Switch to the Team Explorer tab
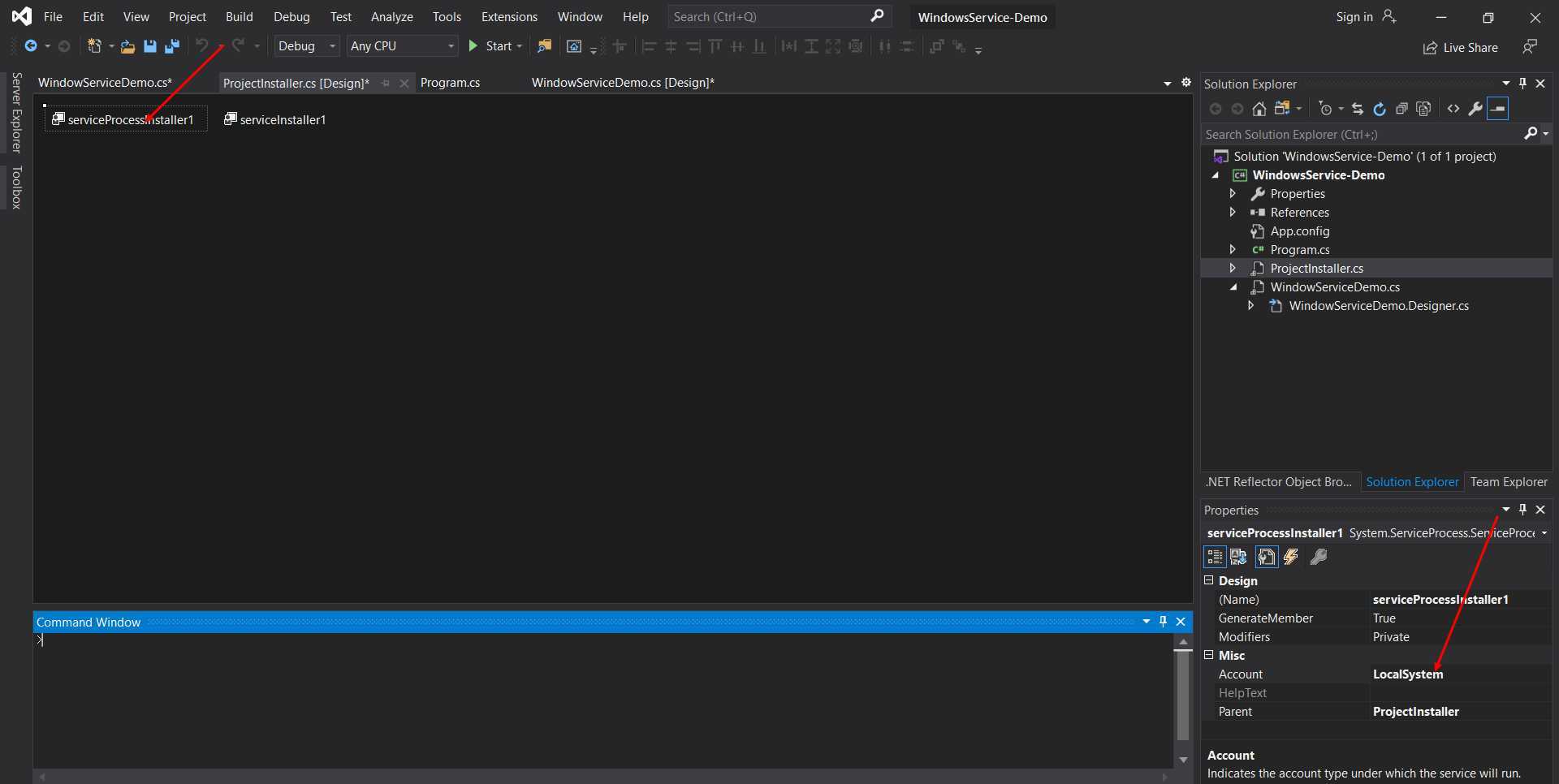Screen dimensions: 1559x784 tap(1509, 481)
